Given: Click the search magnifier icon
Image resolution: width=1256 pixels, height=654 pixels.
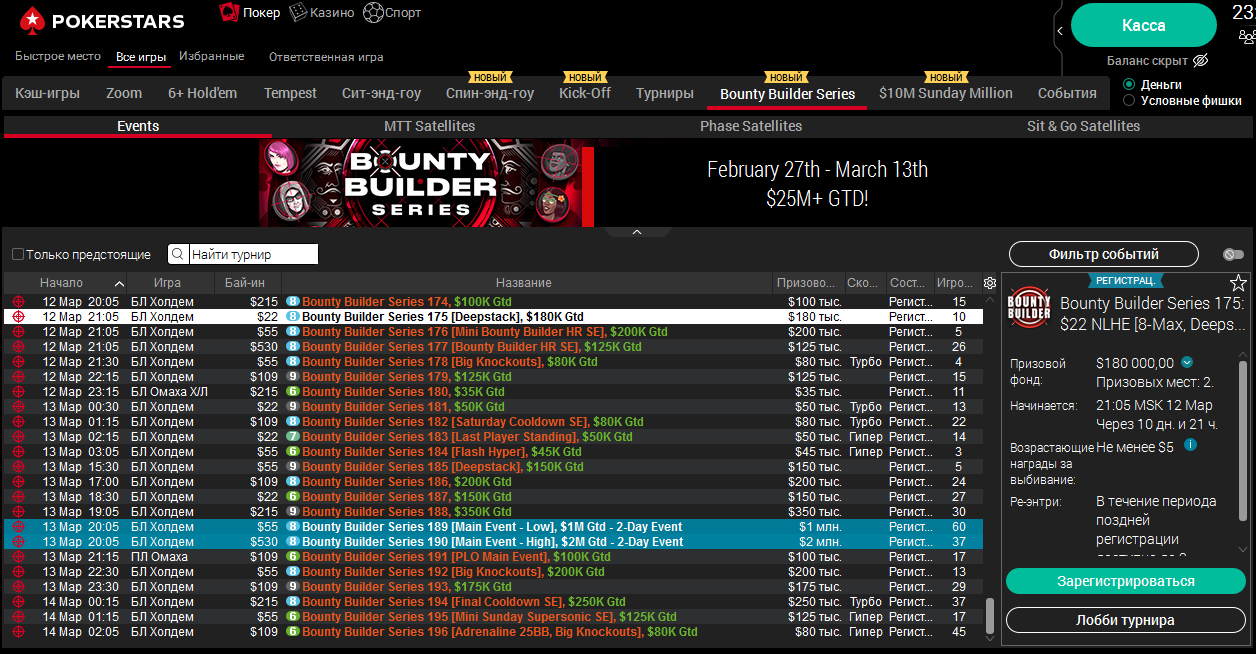Looking at the screenshot, I should pos(178,254).
